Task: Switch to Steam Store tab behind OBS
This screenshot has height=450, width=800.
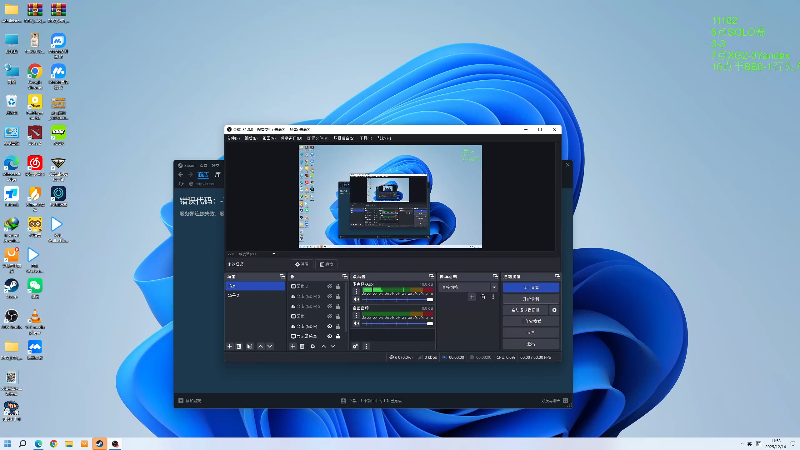Action: (x=203, y=174)
